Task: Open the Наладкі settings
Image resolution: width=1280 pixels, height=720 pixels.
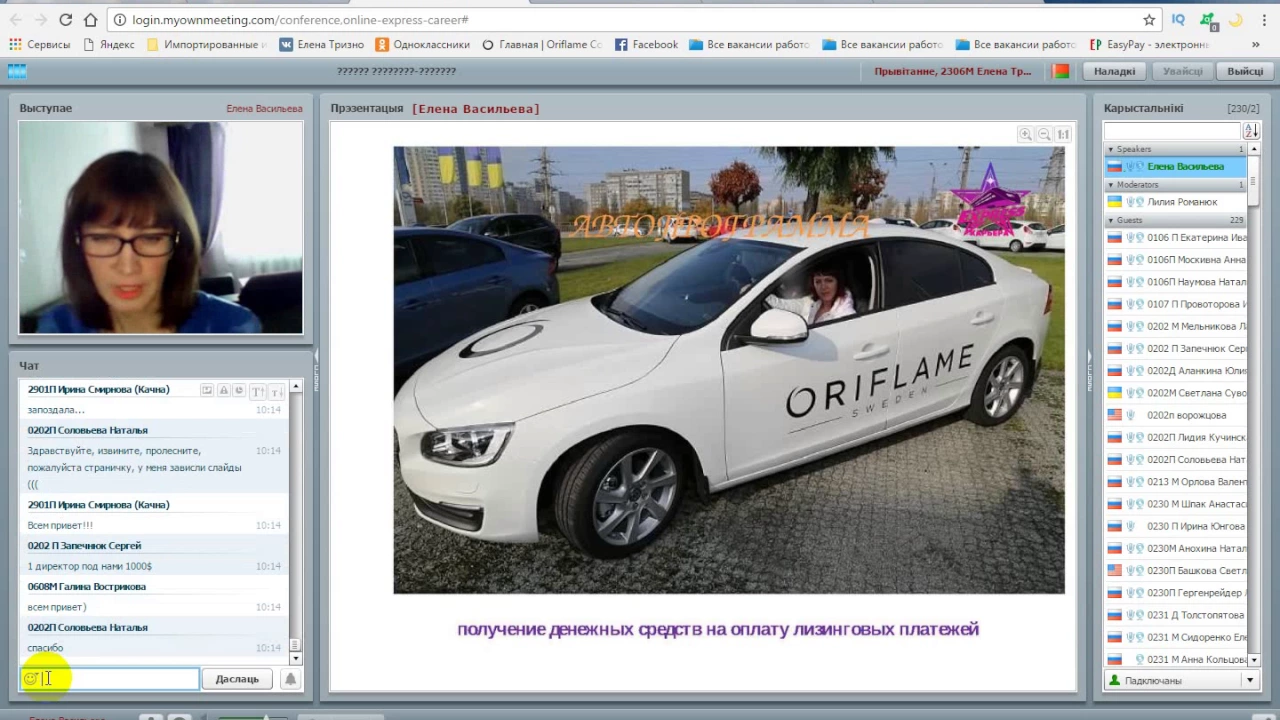Action: tap(1114, 71)
